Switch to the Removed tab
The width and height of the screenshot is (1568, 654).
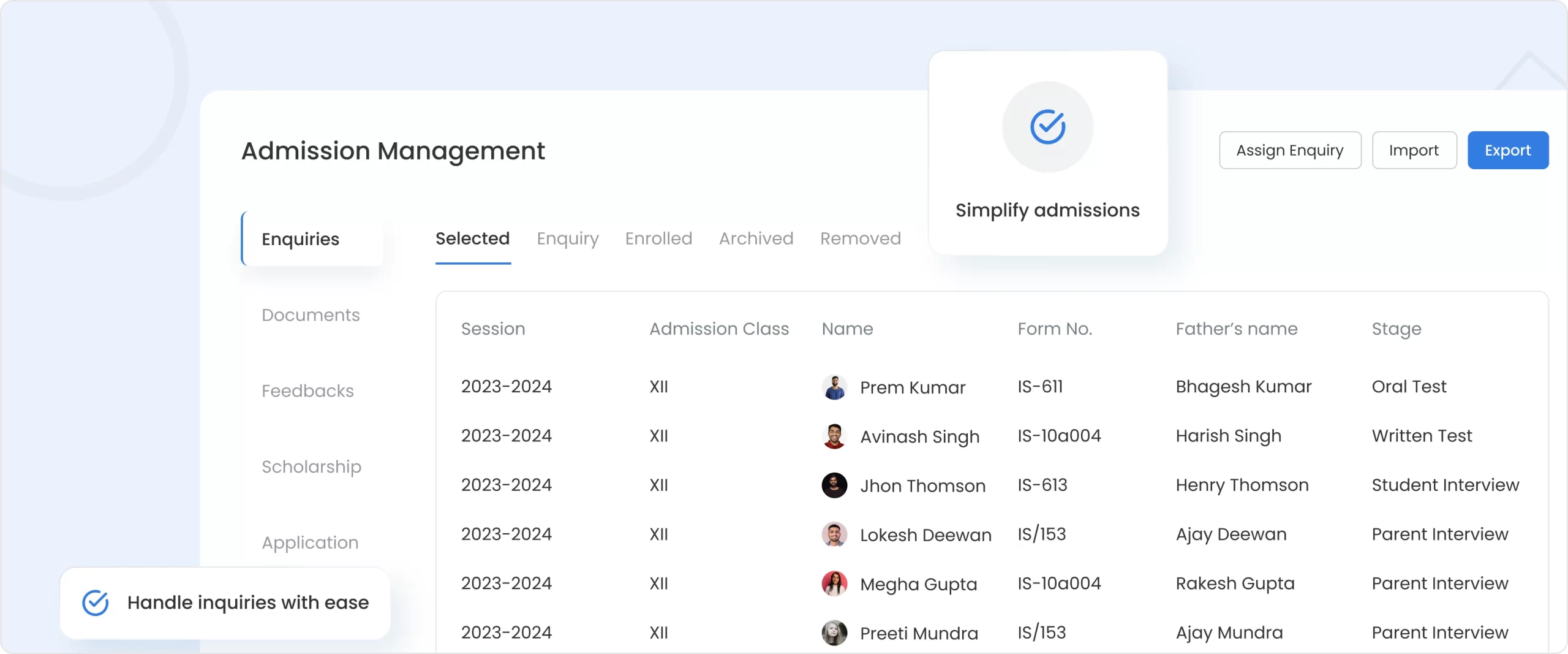tap(860, 239)
